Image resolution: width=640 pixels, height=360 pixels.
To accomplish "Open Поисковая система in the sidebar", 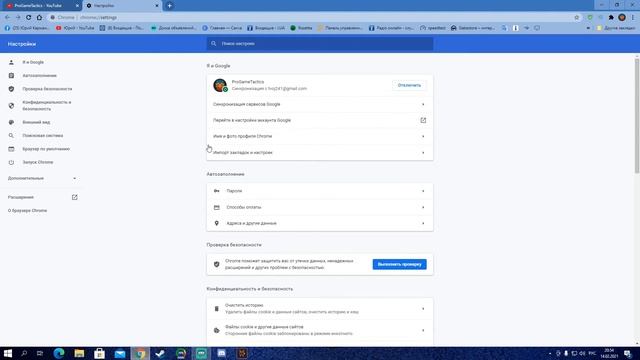I will click(x=41, y=136).
